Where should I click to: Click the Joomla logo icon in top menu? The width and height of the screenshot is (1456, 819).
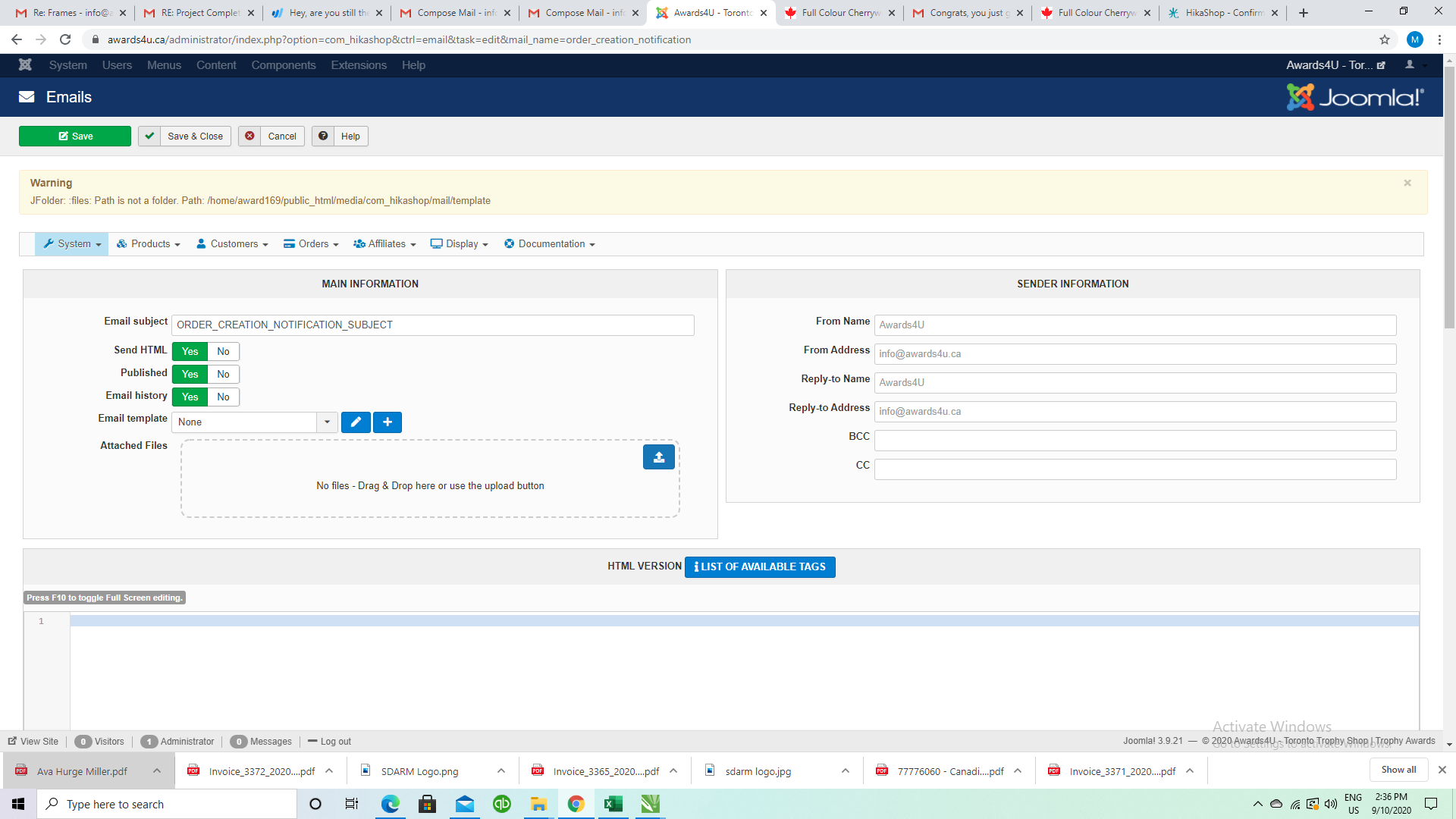pyautogui.click(x=25, y=65)
